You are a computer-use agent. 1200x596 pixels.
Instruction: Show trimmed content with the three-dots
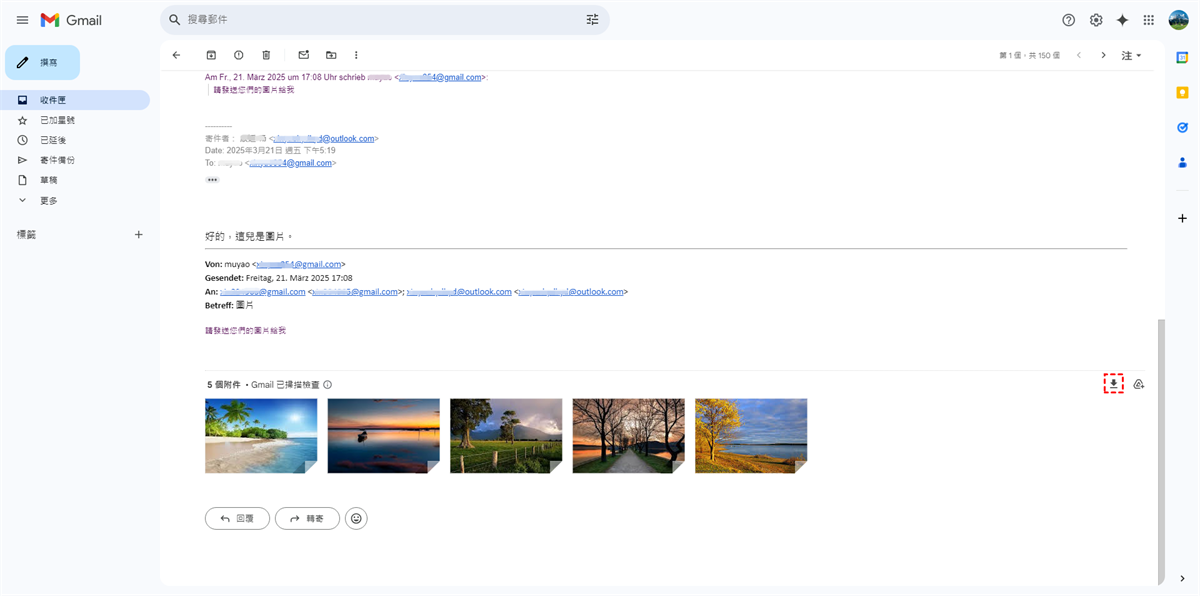(212, 180)
